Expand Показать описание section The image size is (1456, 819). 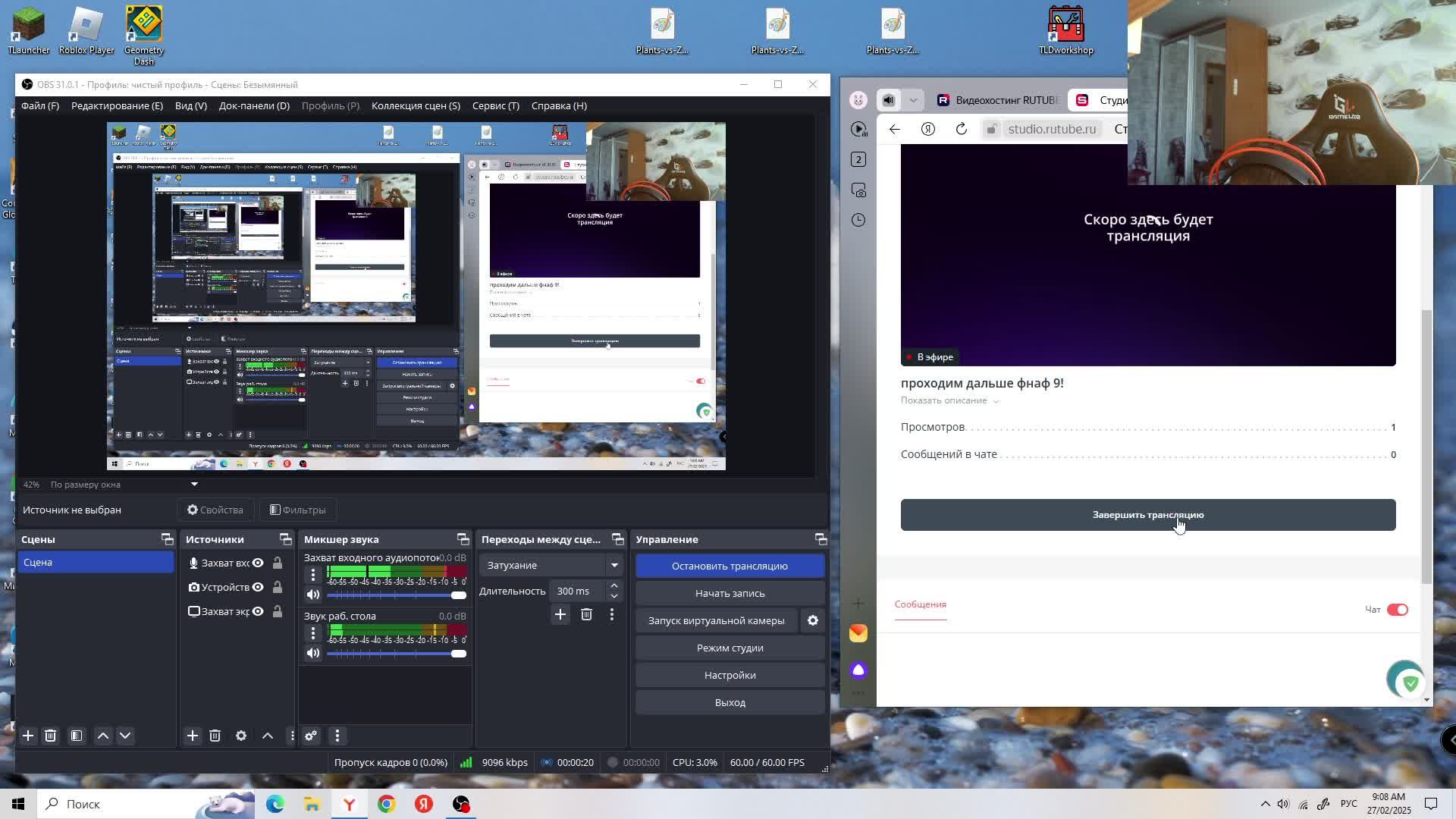[x=949, y=400]
